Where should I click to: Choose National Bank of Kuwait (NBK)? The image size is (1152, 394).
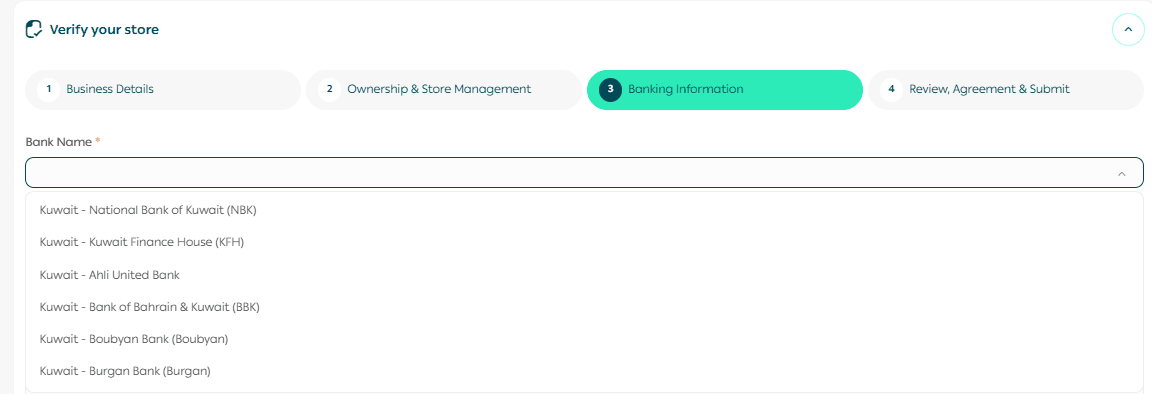coord(584,210)
